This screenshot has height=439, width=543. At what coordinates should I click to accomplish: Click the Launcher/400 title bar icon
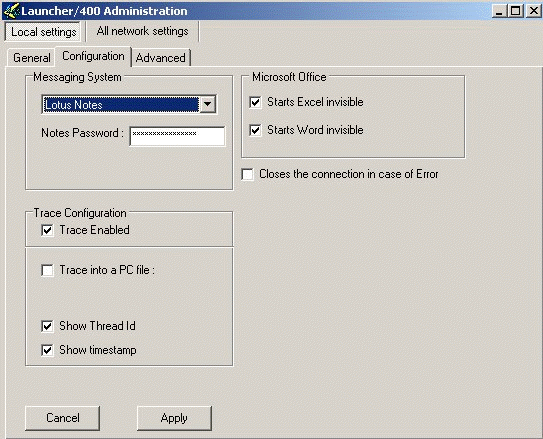[11, 11]
